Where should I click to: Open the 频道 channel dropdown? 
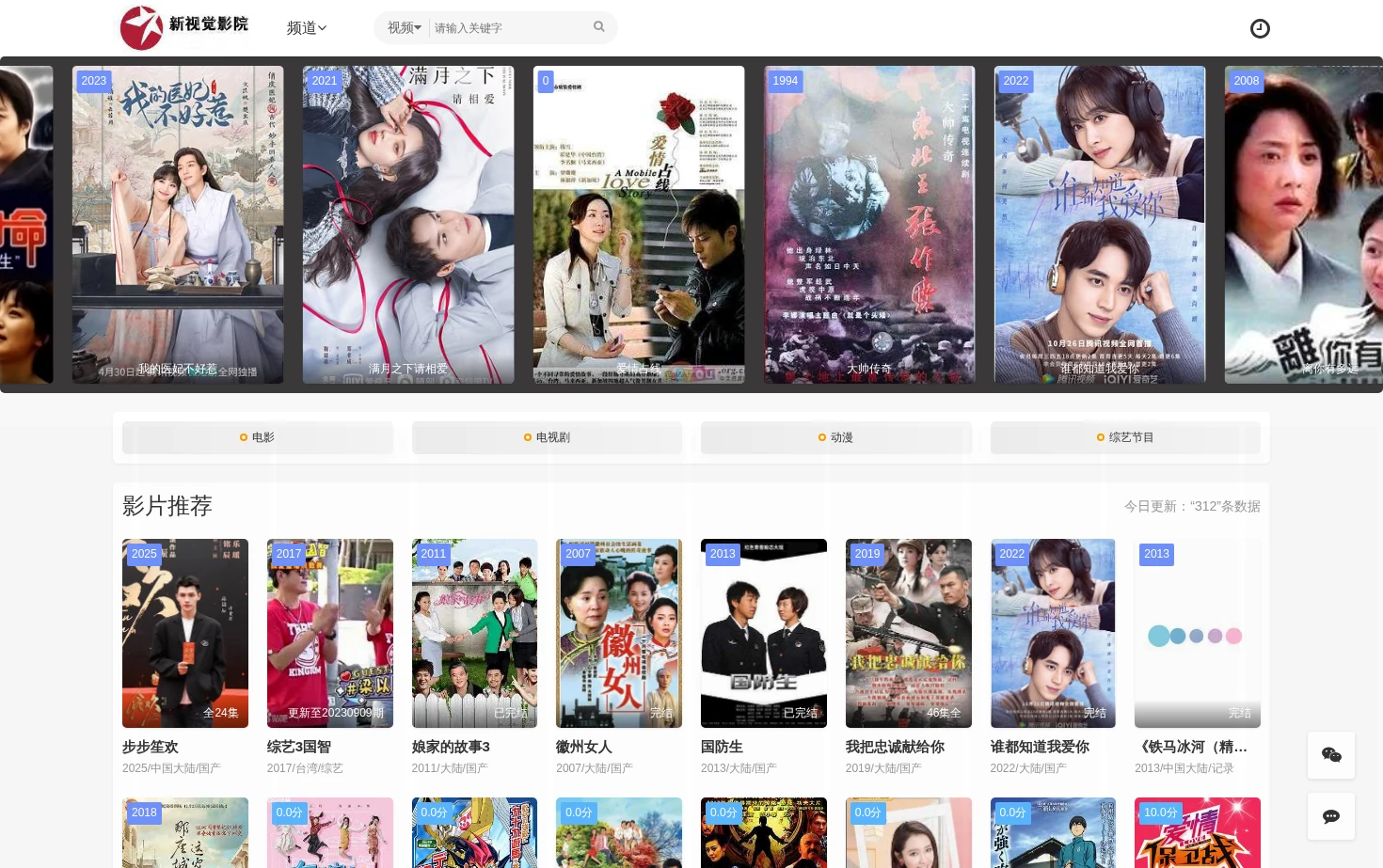[307, 28]
